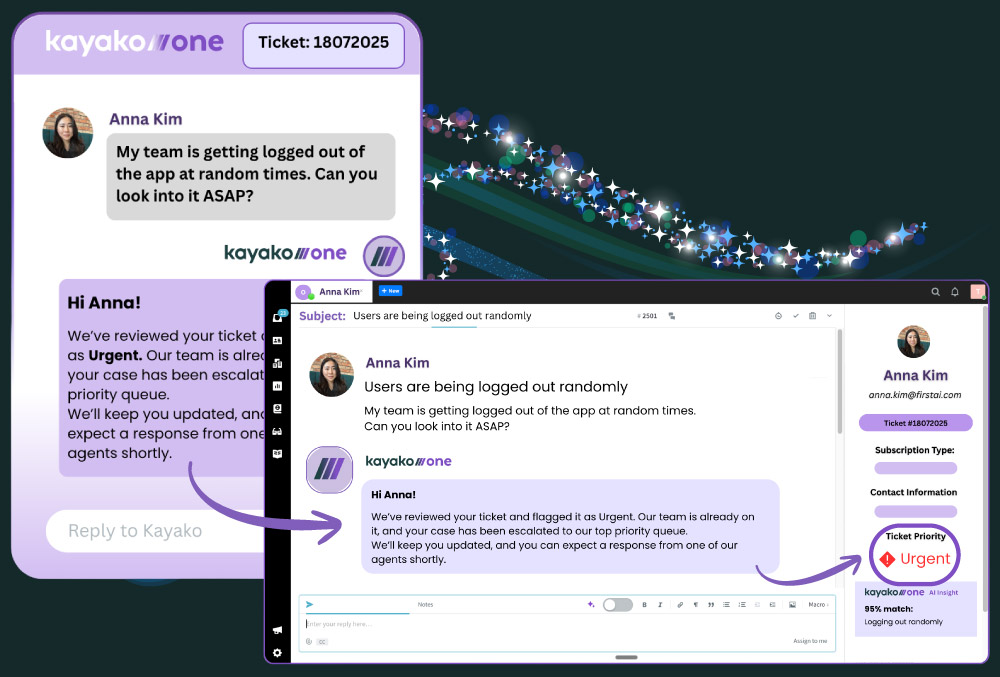Open the binoculars icon in the left sidebar
The image size is (1000, 677).
[x=277, y=432]
